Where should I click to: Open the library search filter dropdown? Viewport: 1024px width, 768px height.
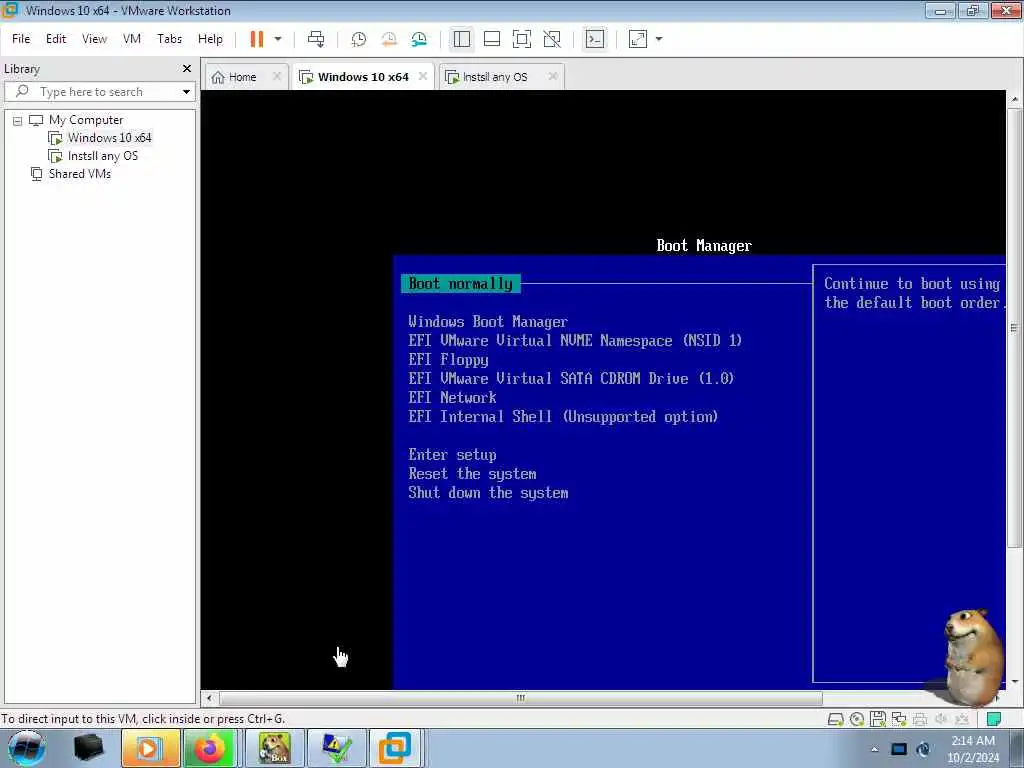187,92
